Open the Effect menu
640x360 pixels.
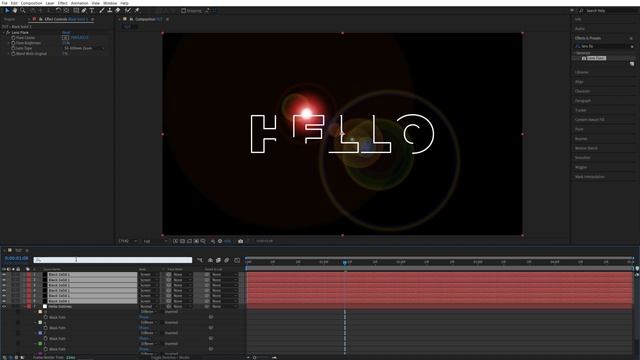[x=62, y=3]
